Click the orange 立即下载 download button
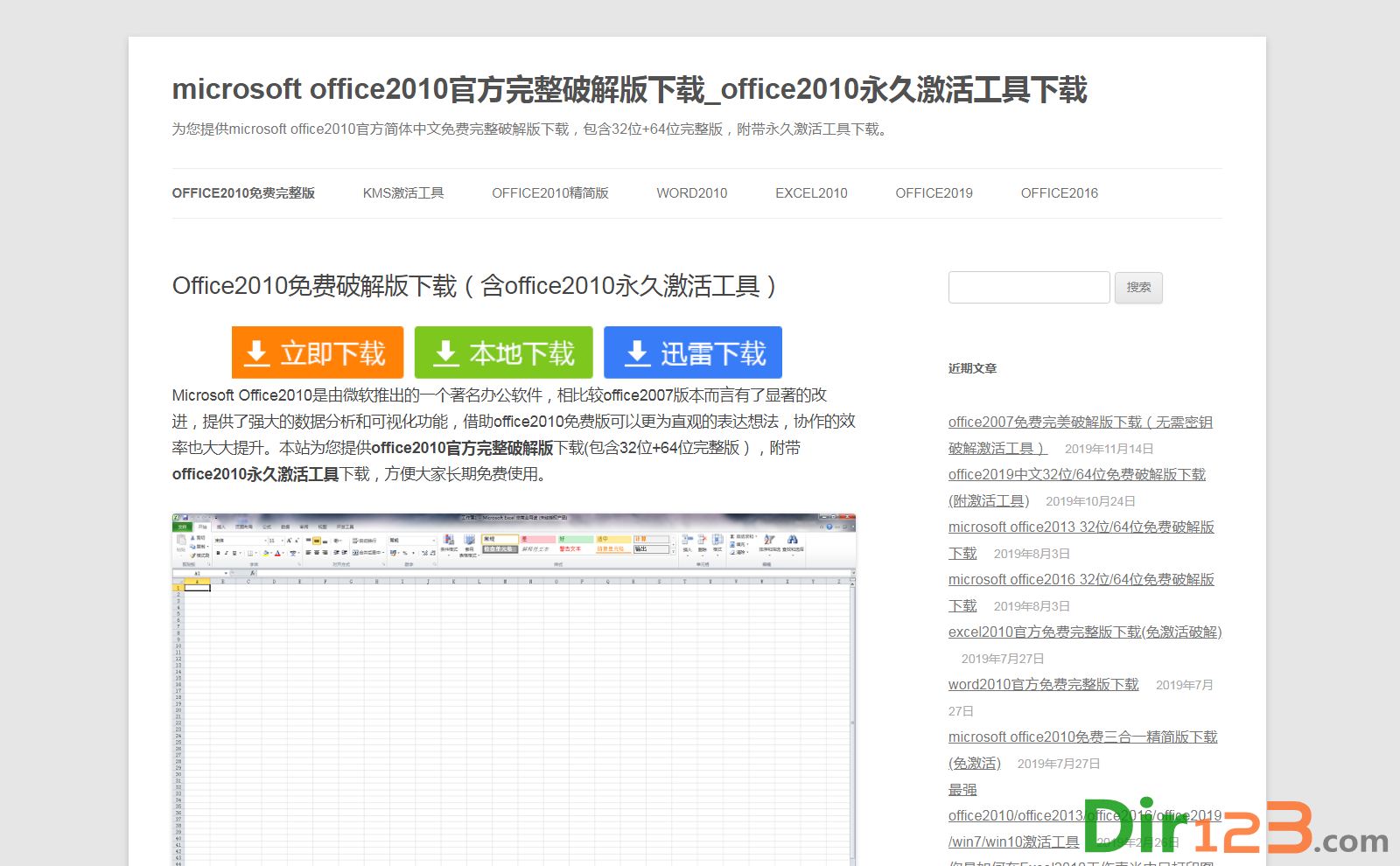1400x866 pixels. (318, 353)
